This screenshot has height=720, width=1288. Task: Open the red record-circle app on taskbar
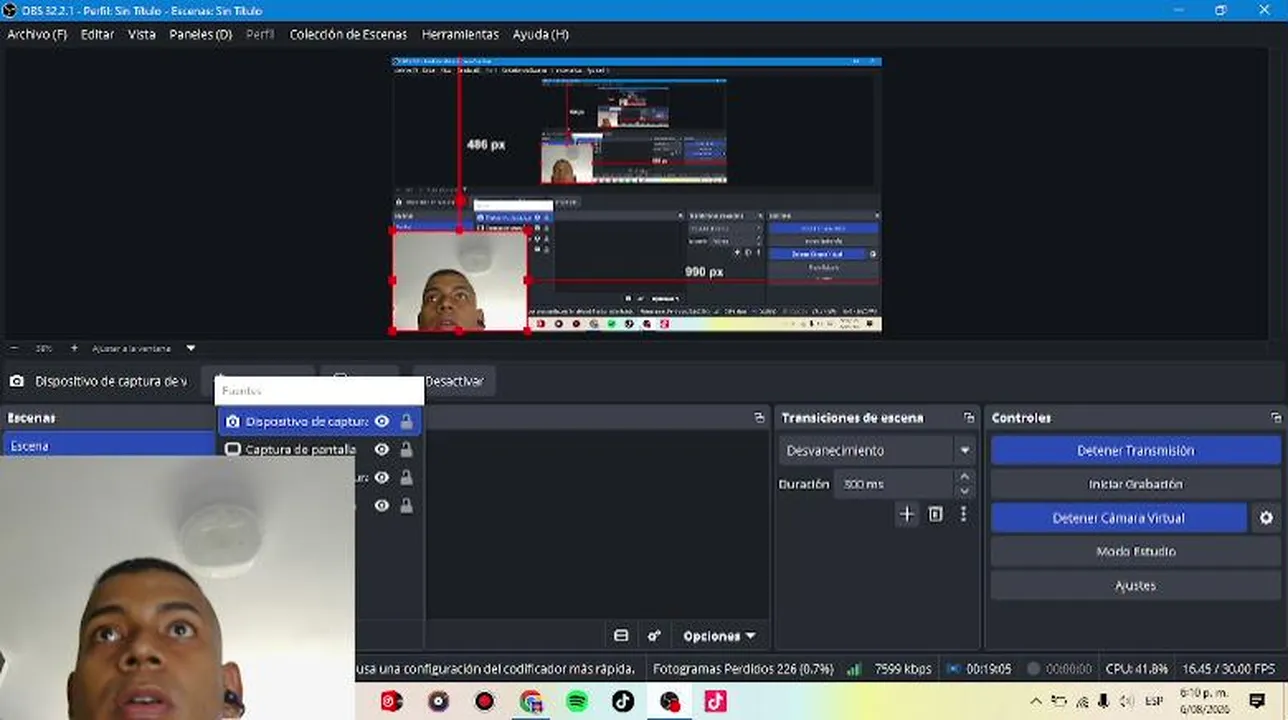[485, 701]
